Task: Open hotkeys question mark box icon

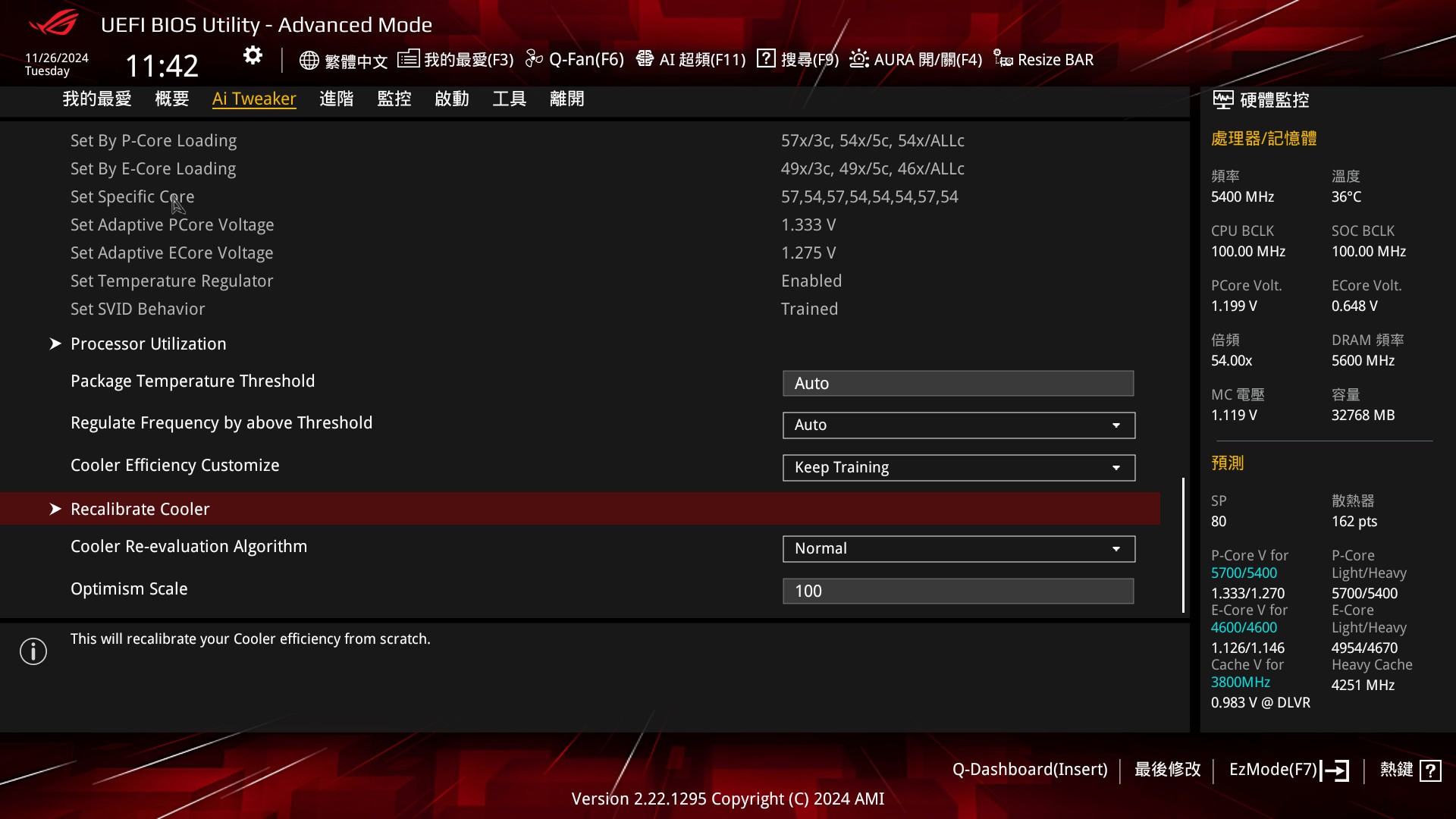Action: 1430,770
